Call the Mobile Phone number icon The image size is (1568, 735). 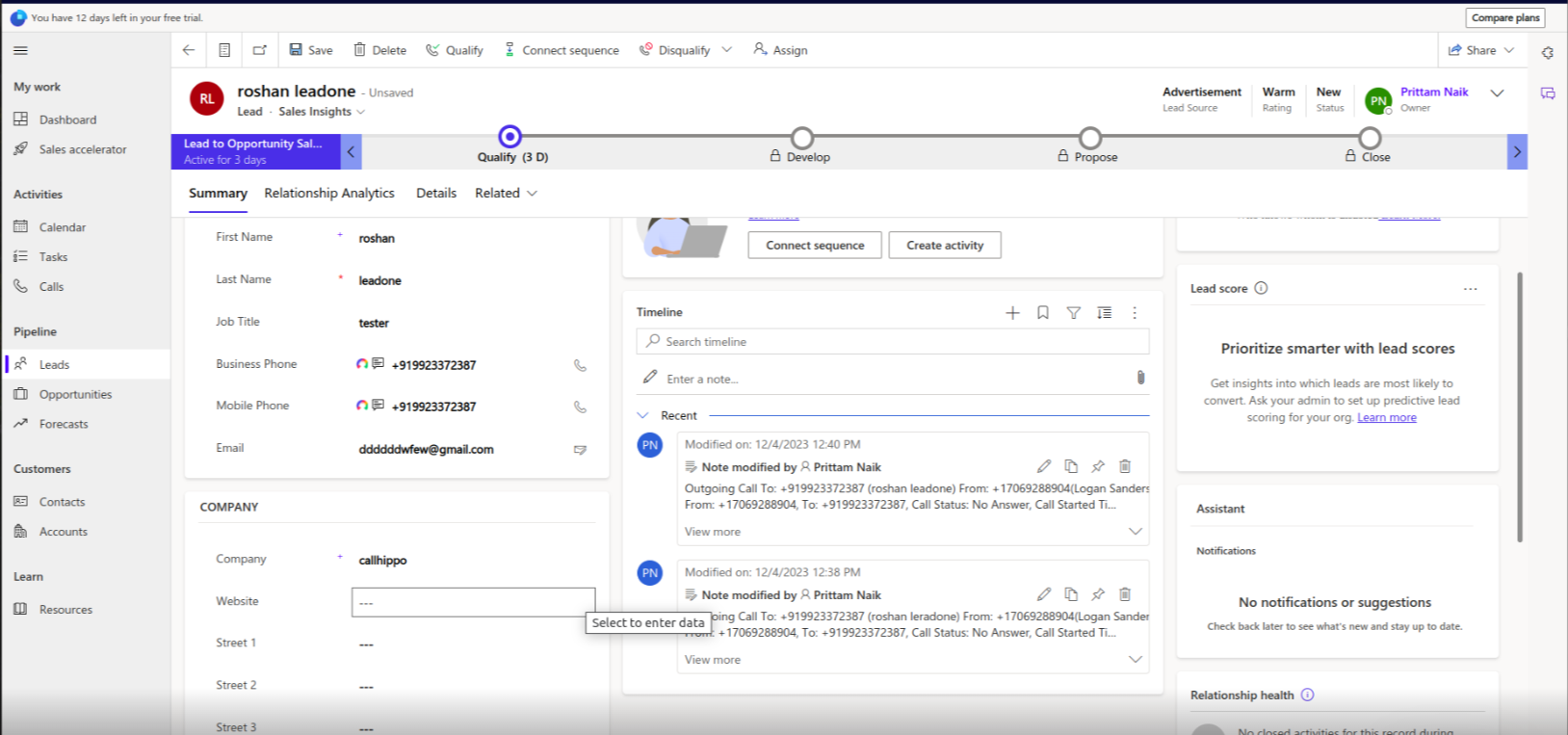click(x=580, y=407)
